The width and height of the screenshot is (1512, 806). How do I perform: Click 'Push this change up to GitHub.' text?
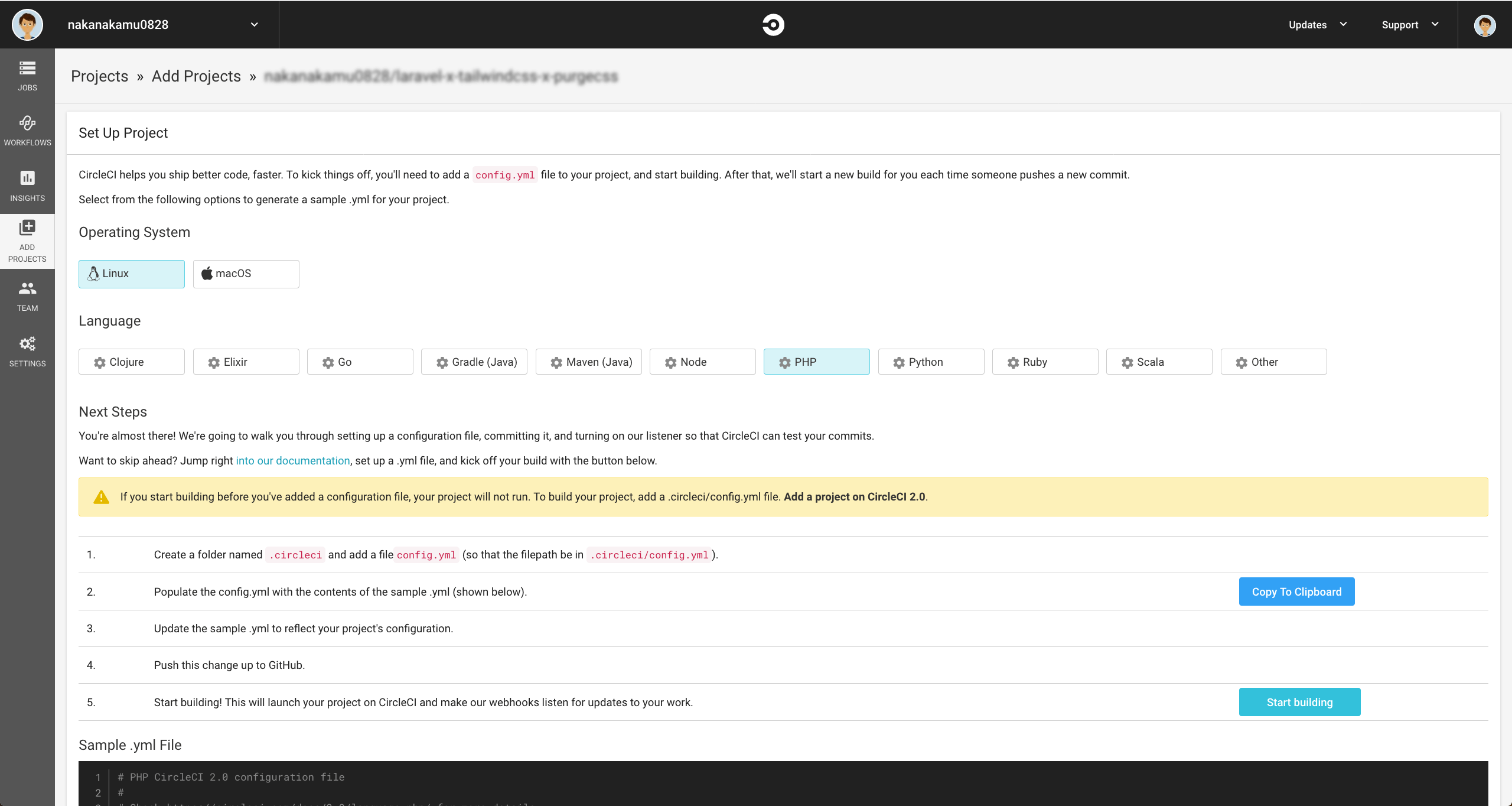pos(229,665)
